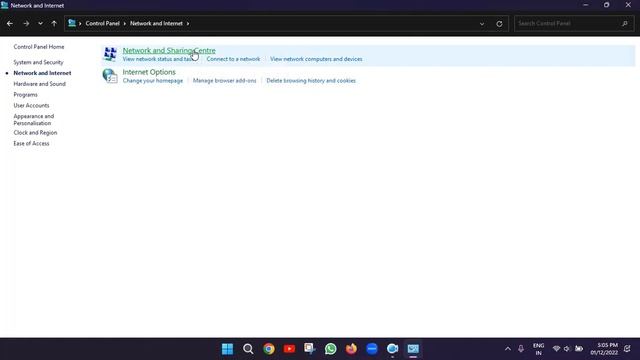Open WhatsApp from taskbar

pyautogui.click(x=331, y=349)
